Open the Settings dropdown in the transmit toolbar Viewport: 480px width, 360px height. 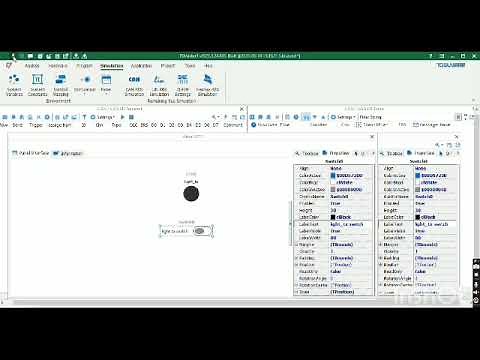(103, 117)
